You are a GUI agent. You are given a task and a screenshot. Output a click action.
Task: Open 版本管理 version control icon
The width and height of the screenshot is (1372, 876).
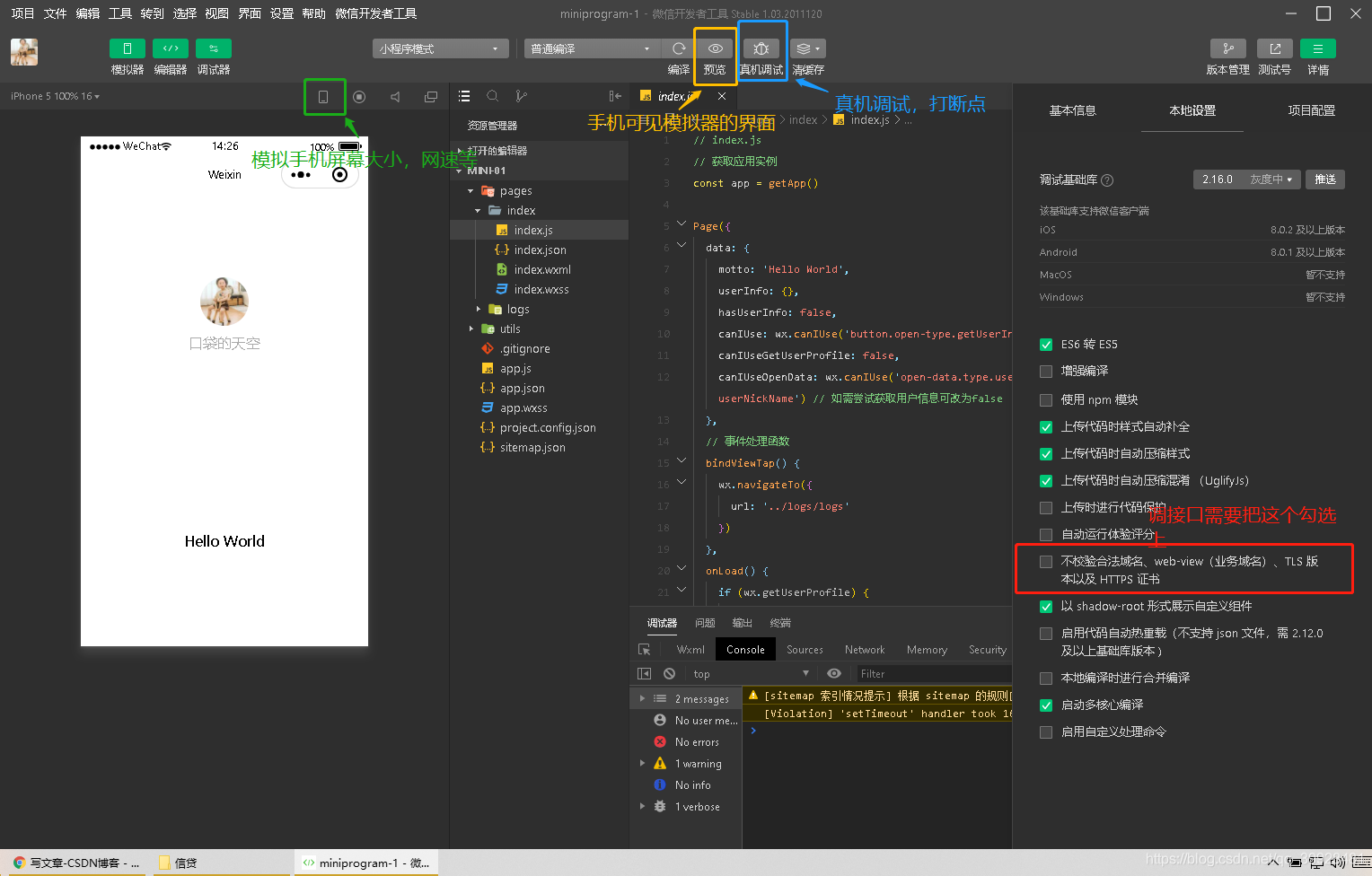(x=1227, y=48)
